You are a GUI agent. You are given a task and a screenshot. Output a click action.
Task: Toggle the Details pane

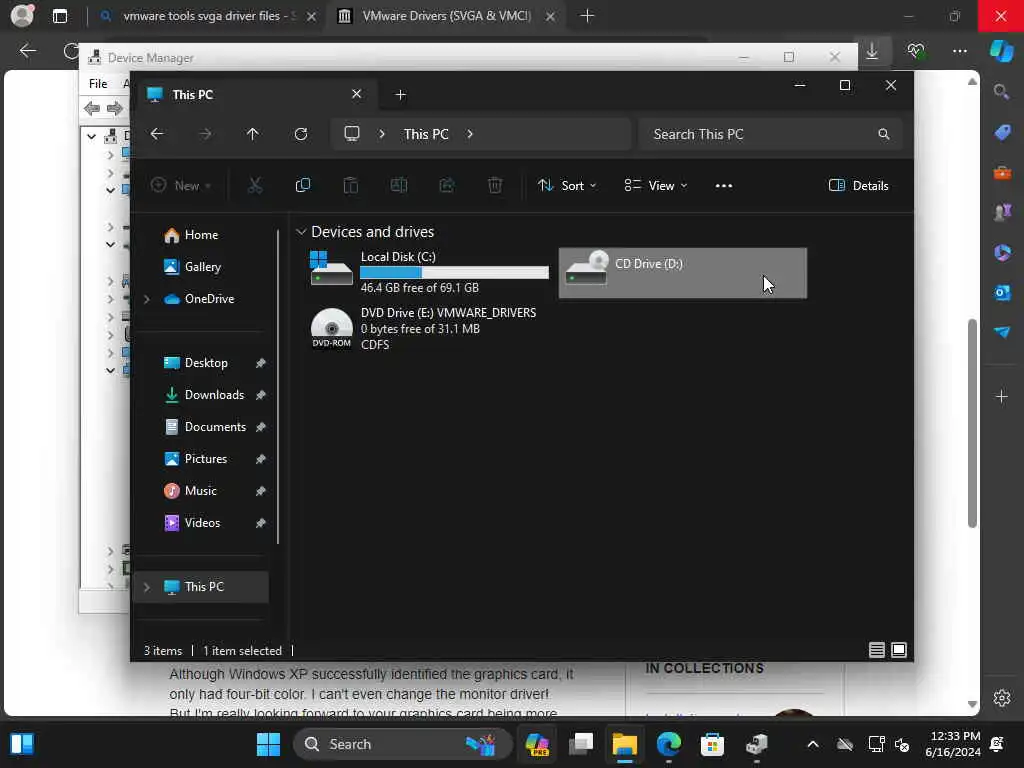point(858,185)
